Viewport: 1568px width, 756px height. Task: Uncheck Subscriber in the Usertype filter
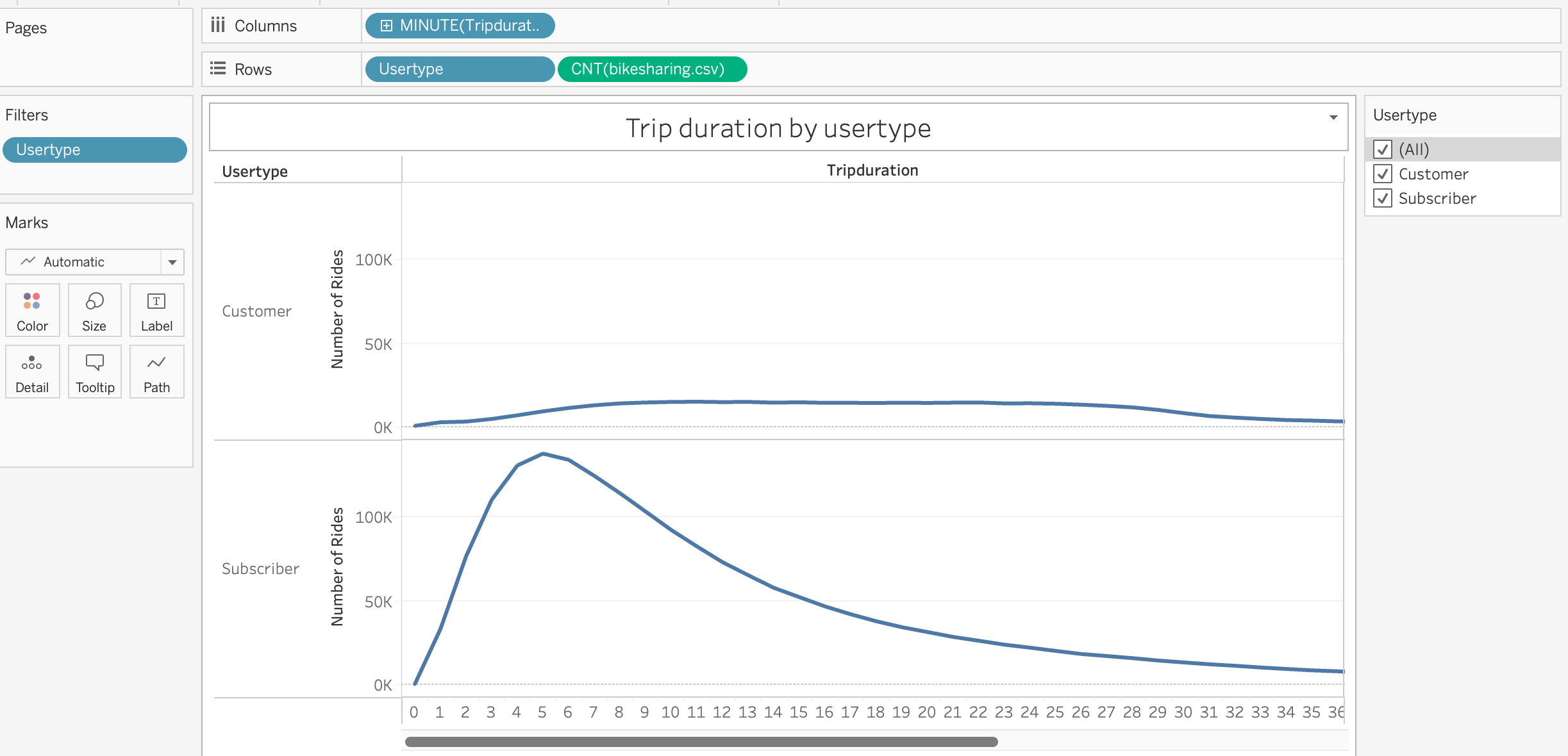pyautogui.click(x=1383, y=198)
